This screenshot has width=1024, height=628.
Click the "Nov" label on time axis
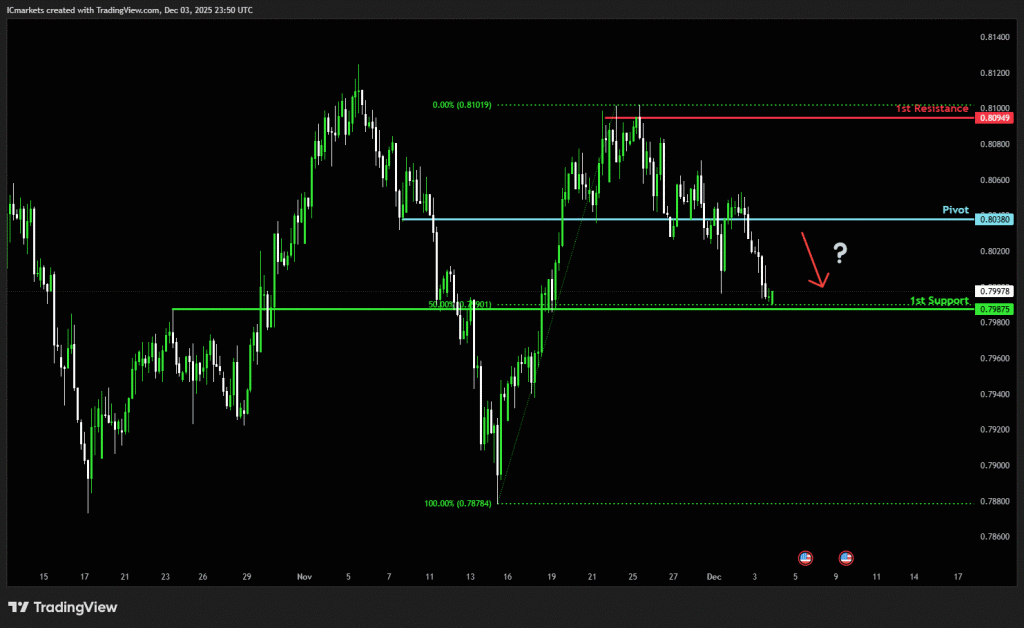pos(304,577)
